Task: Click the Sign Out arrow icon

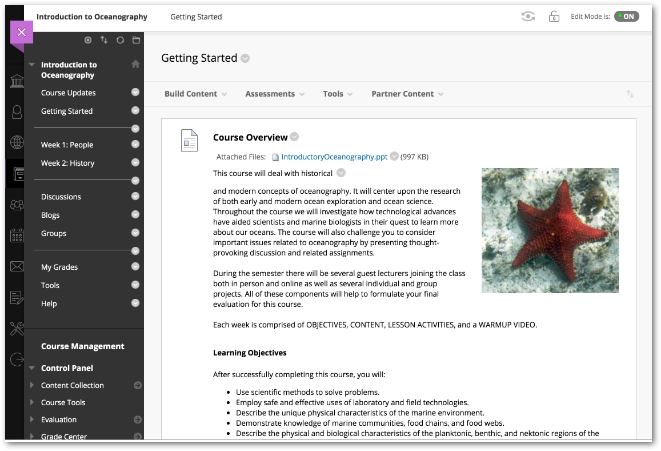Action: coord(17,360)
